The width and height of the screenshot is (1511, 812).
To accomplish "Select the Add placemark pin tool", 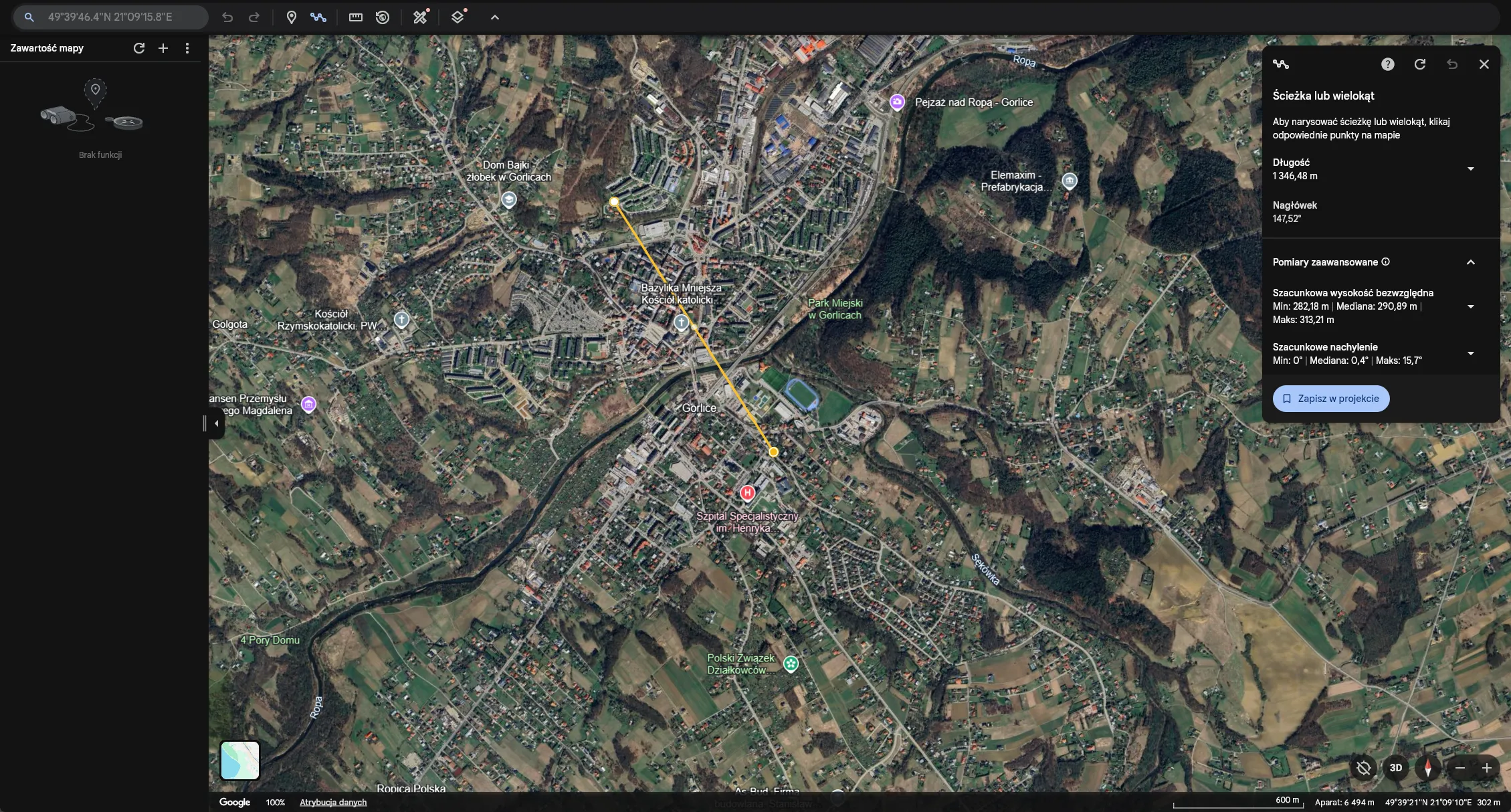I will pos(291,17).
